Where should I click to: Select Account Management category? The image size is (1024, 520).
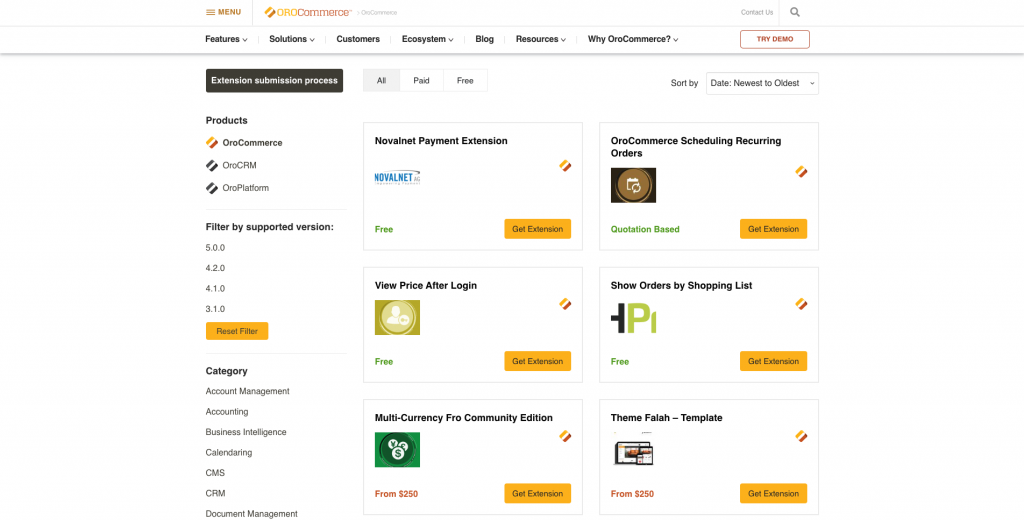(x=248, y=391)
